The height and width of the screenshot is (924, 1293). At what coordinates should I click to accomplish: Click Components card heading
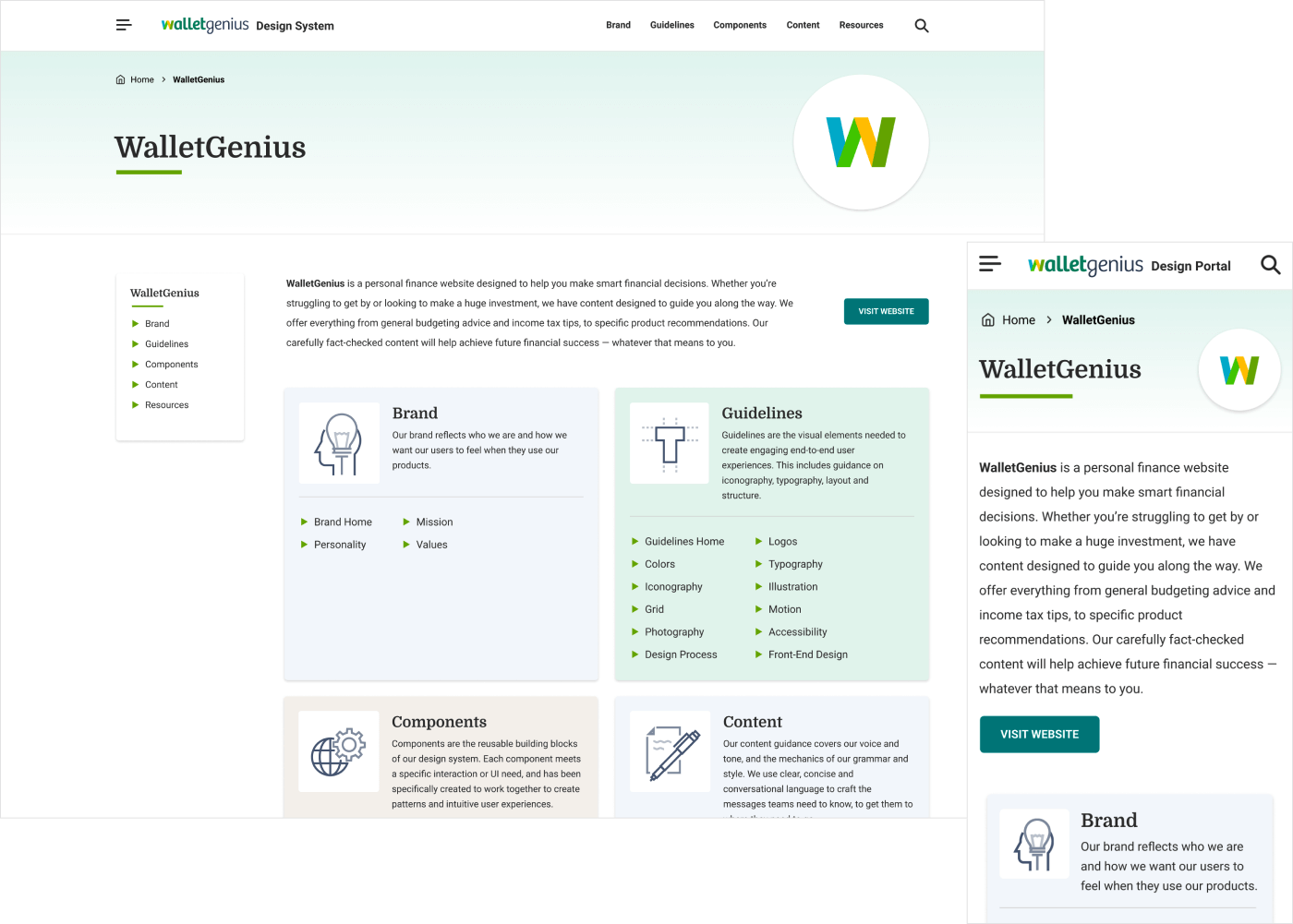[x=439, y=722]
